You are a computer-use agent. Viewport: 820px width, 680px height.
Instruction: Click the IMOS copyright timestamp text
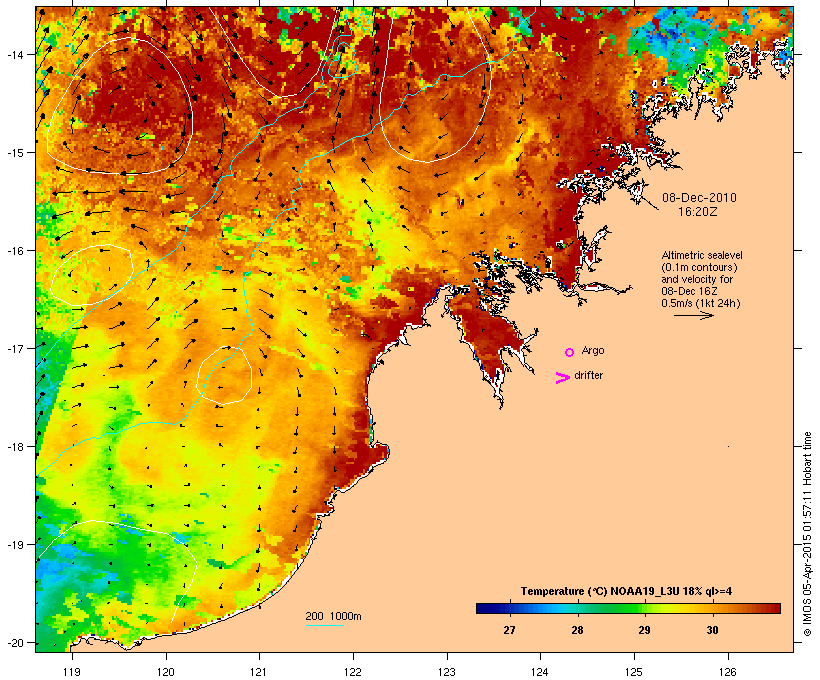tap(807, 534)
